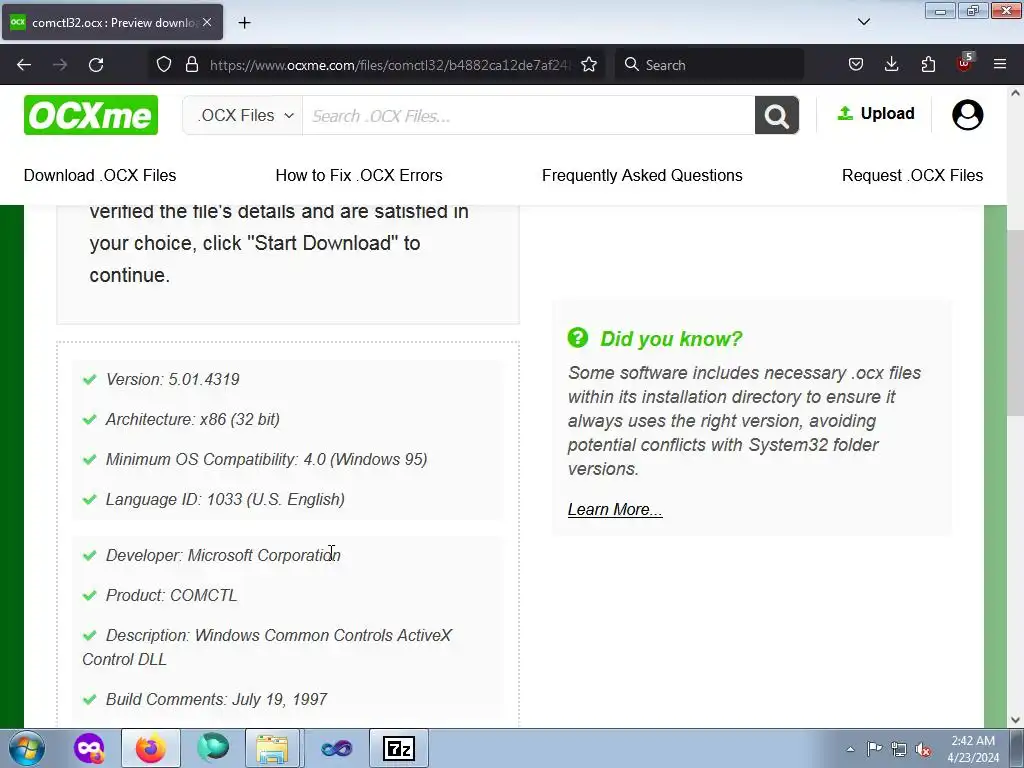Click the site security padlock icon

point(191,65)
